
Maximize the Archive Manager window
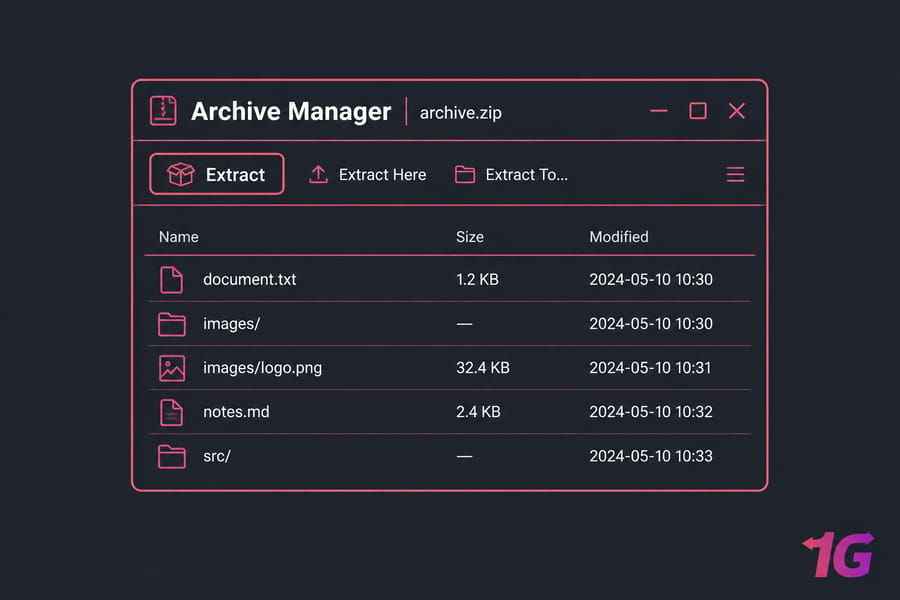point(697,110)
